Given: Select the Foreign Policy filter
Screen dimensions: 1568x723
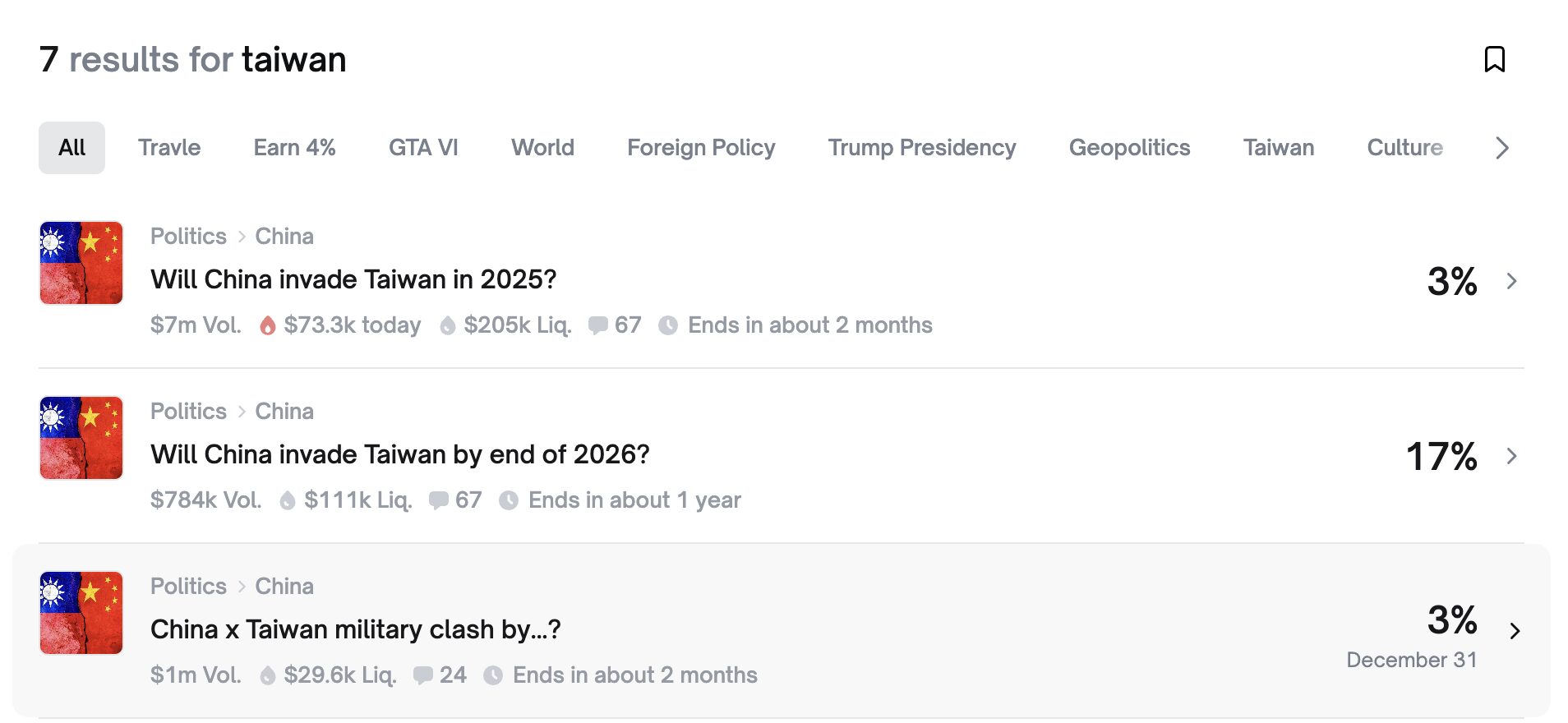Looking at the screenshot, I should (700, 148).
